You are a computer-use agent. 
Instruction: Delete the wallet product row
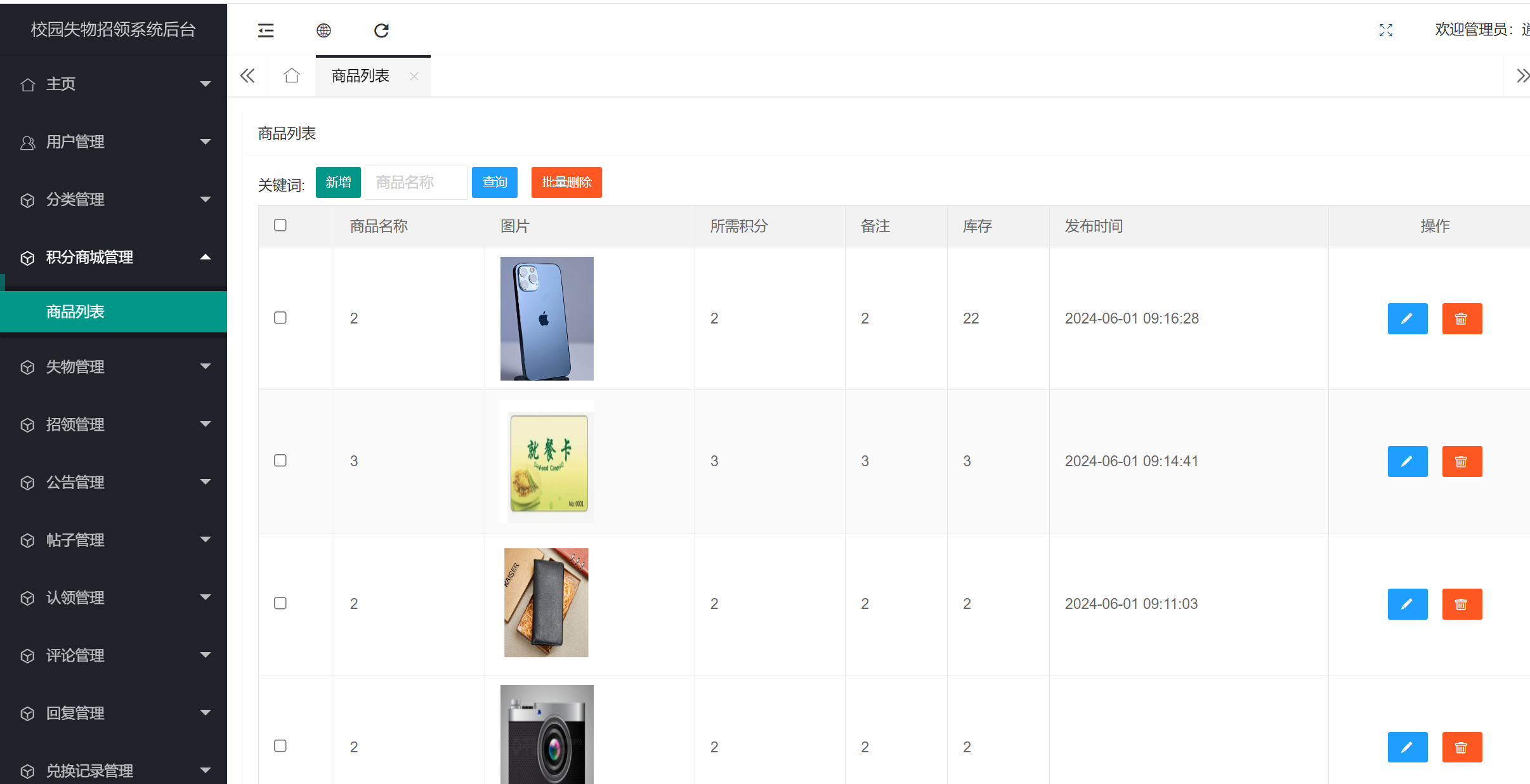1461,604
